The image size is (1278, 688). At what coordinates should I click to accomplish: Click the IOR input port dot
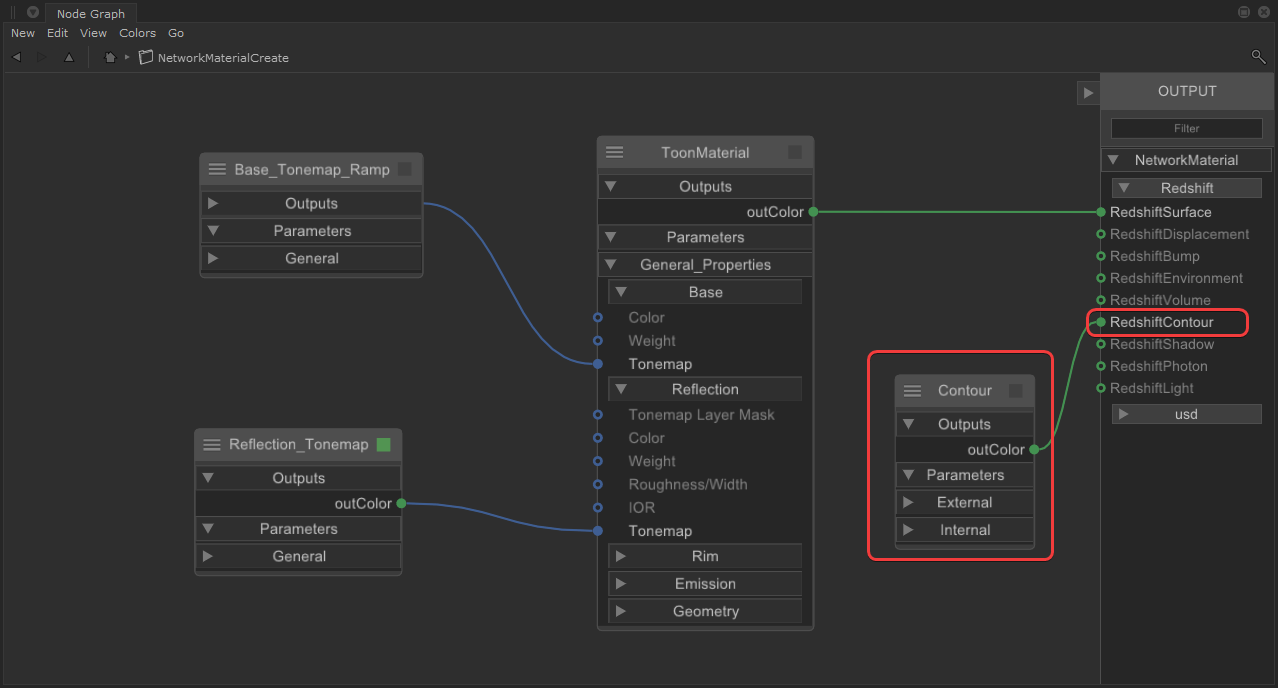pyautogui.click(x=598, y=508)
